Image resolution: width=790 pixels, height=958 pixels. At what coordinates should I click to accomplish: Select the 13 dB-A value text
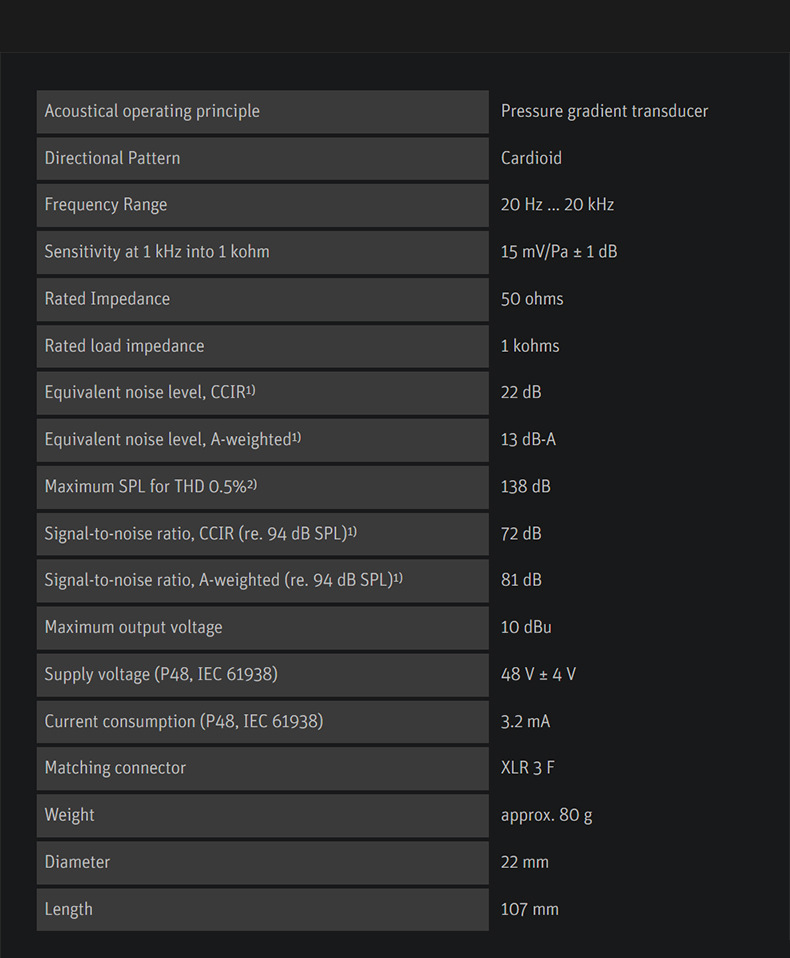coord(528,439)
